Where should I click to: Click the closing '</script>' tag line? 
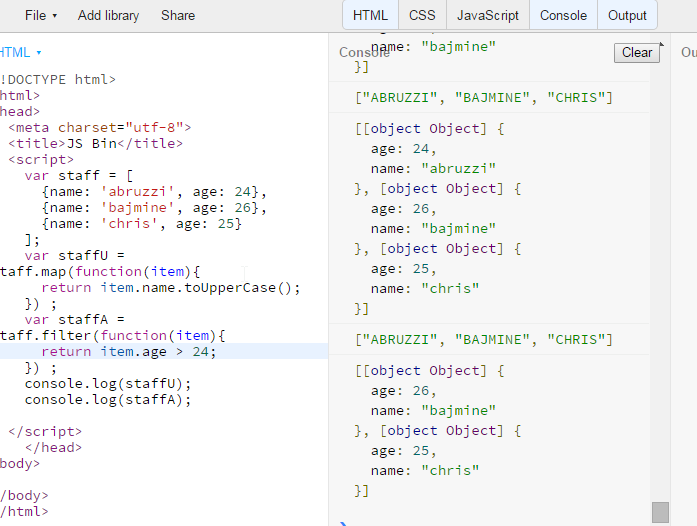[x=45, y=432]
